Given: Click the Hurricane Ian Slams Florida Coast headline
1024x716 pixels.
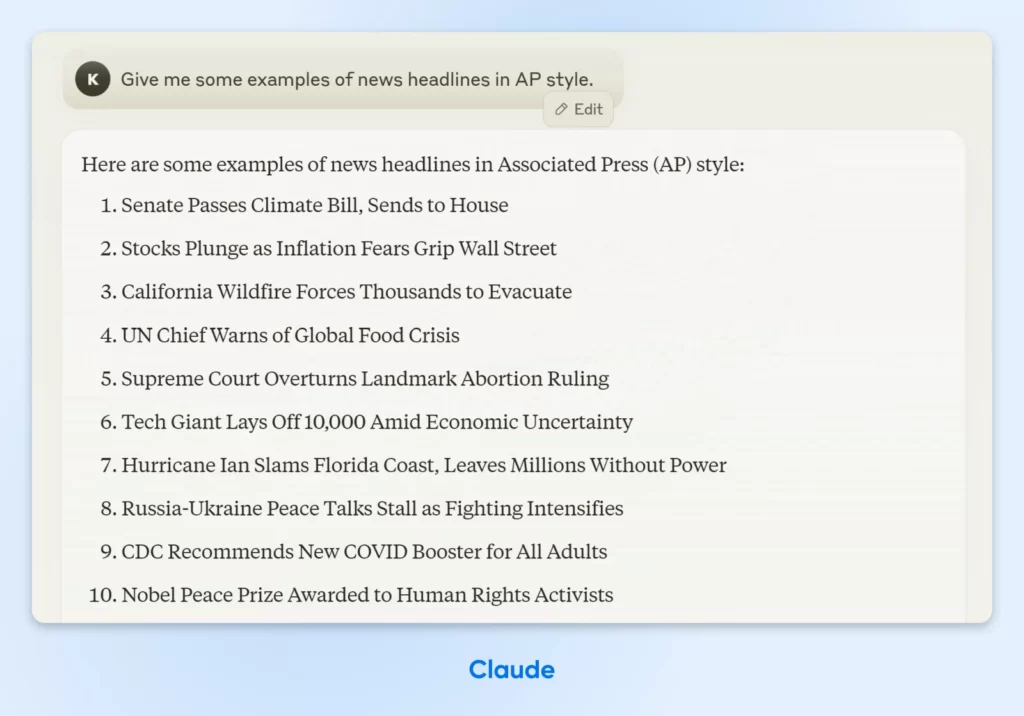Looking at the screenshot, I should click(424, 465).
